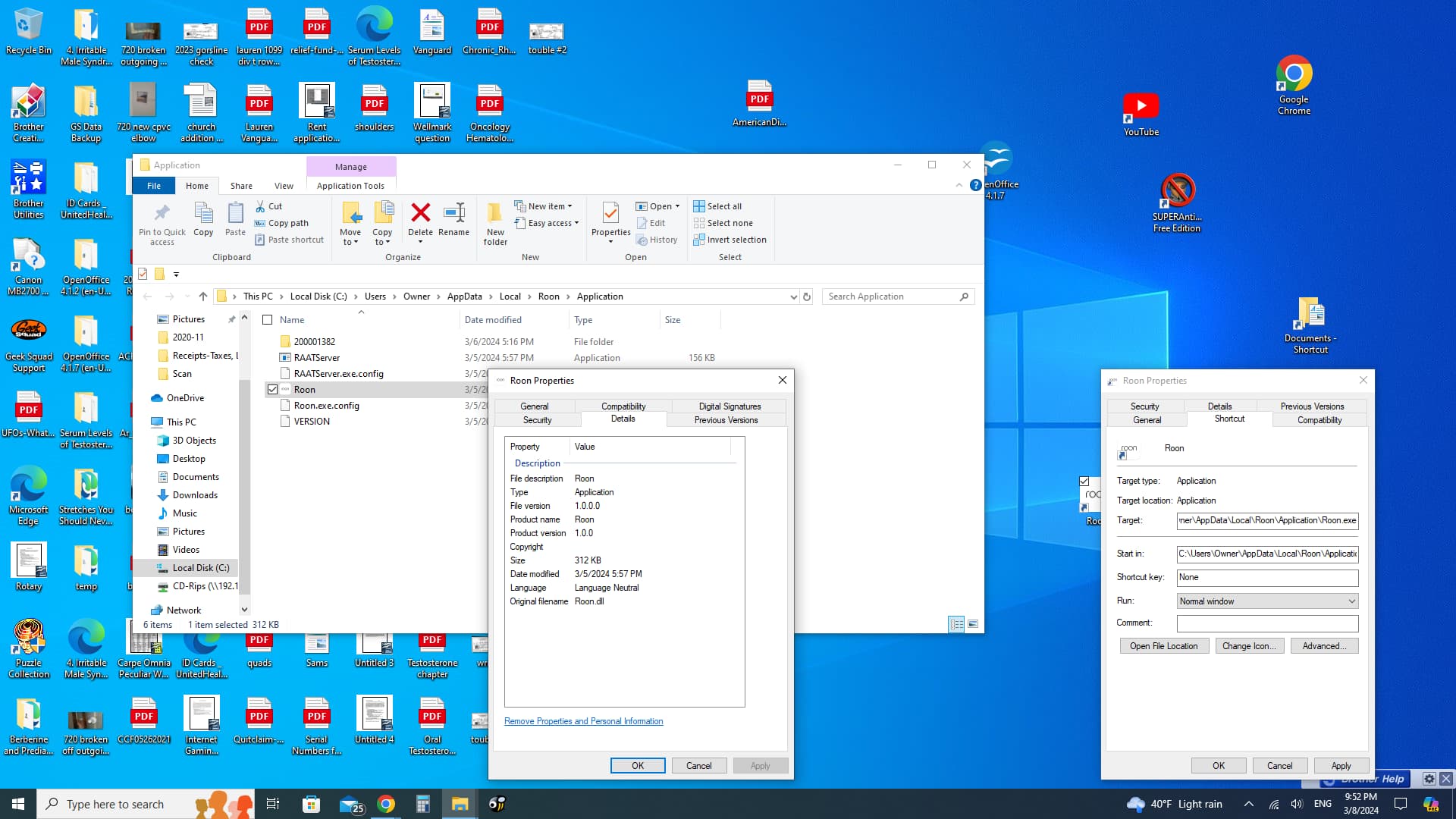Viewport: 1456px width, 819px height.
Task: Expand the address bar history dropdown
Action: pyautogui.click(x=793, y=297)
